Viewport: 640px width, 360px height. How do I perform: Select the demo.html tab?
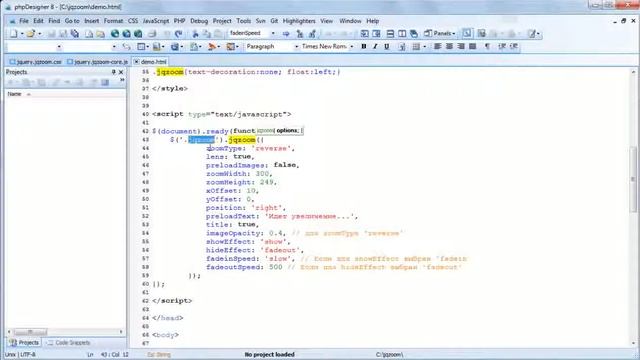click(x=150, y=62)
